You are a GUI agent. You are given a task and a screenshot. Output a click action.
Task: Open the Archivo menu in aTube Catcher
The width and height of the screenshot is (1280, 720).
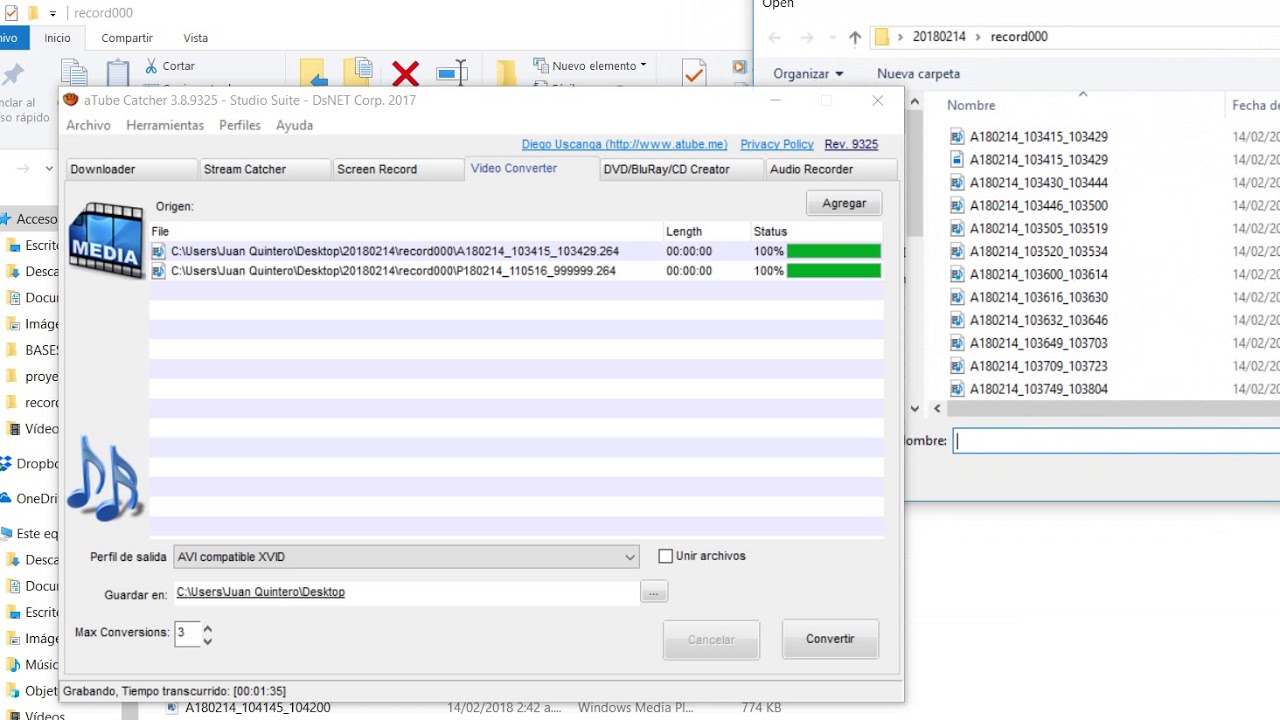point(88,125)
